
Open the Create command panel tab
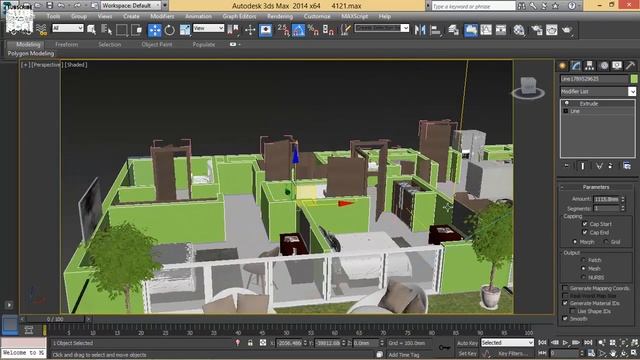pyautogui.click(x=562, y=66)
